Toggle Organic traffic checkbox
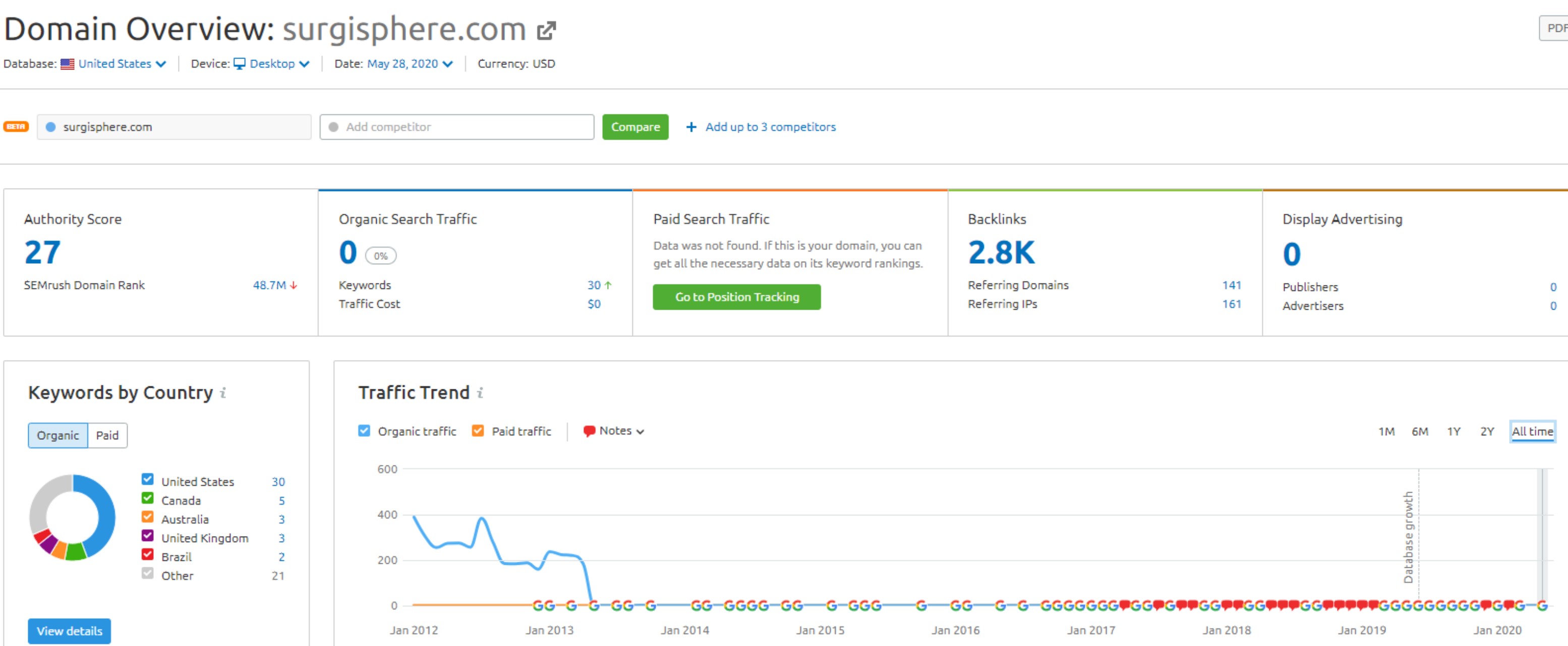The image size is (1568, 646). [364, 431]
